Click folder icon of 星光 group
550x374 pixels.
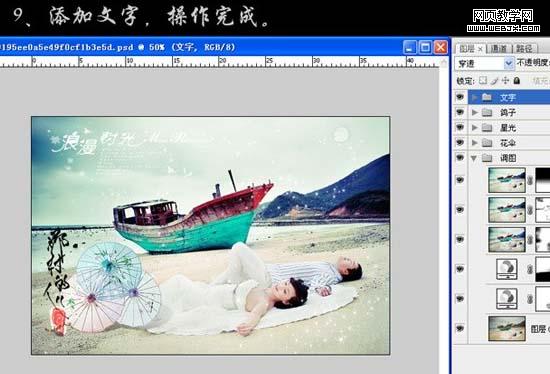pyautogui.click(x=487, y=127)
